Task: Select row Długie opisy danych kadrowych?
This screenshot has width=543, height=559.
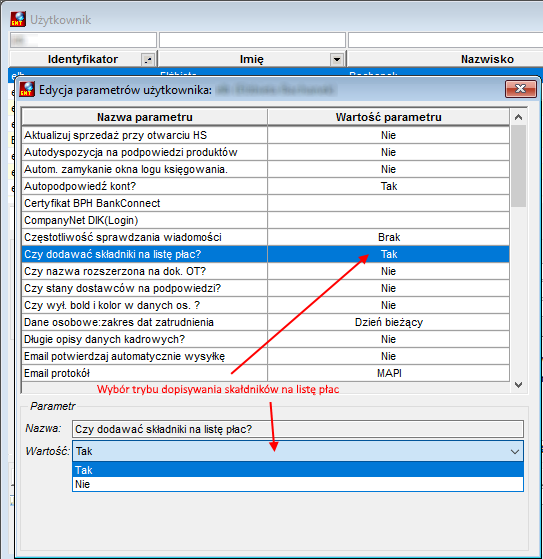Action: pos(265,339)
